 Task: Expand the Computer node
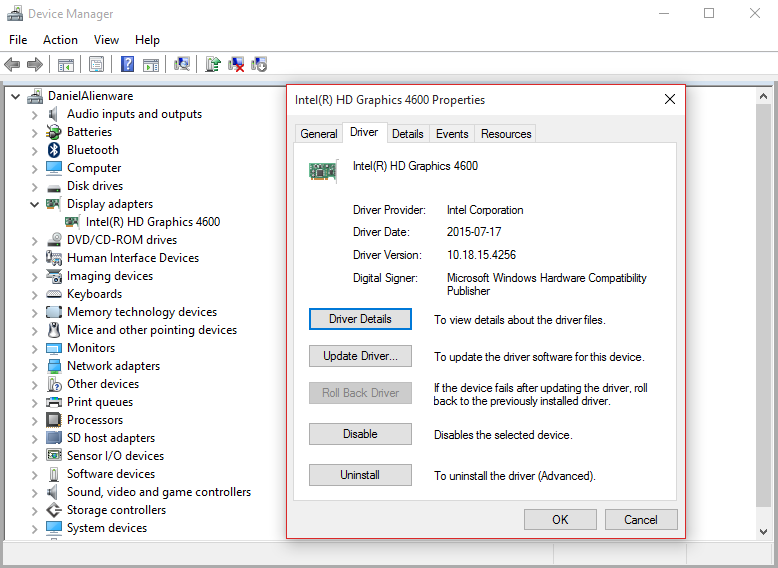tap(34, 169)
